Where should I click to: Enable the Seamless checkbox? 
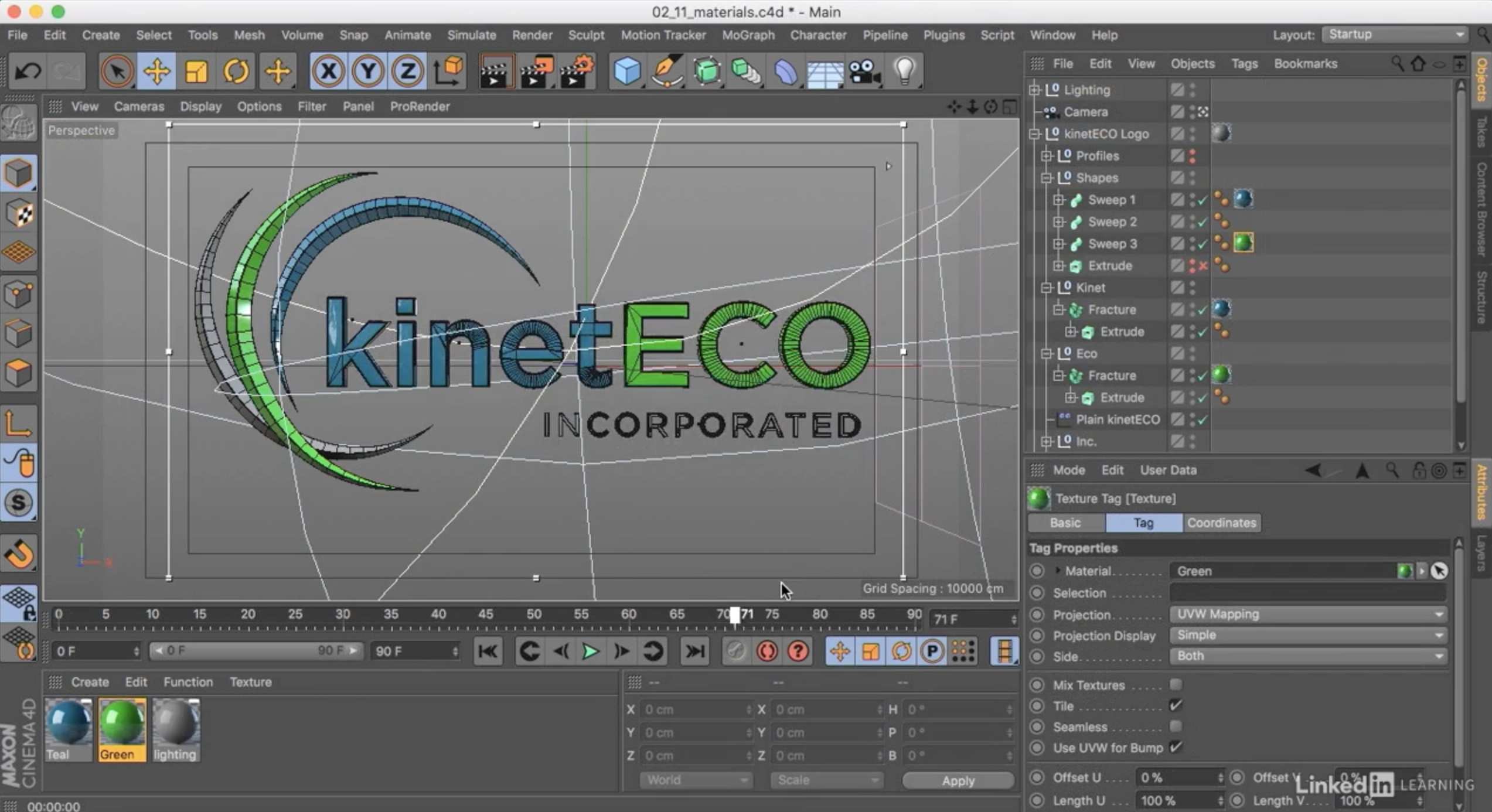coord(1176,726)
